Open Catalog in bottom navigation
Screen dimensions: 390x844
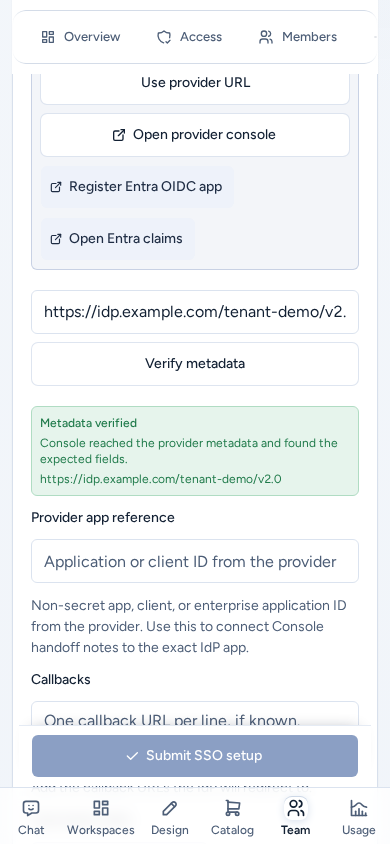click(232, 817)
